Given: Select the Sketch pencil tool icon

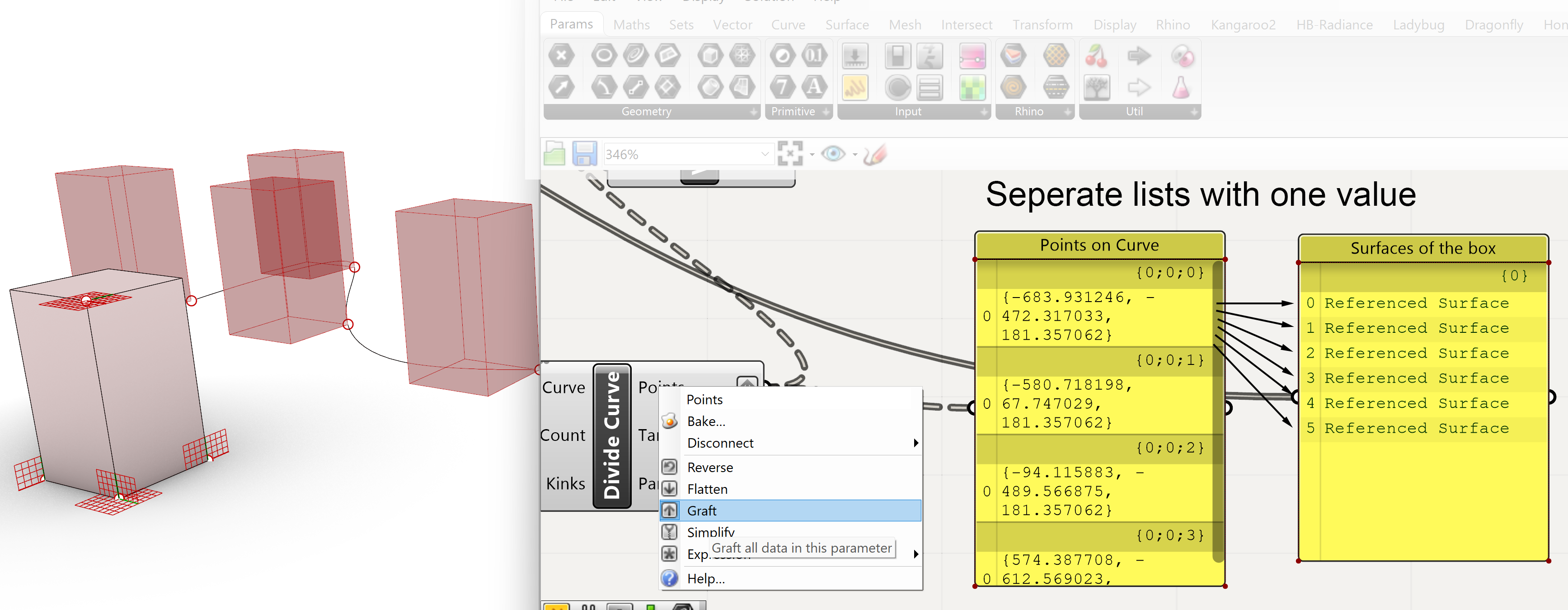Looking at the screenshot, I should pos(875,154).
